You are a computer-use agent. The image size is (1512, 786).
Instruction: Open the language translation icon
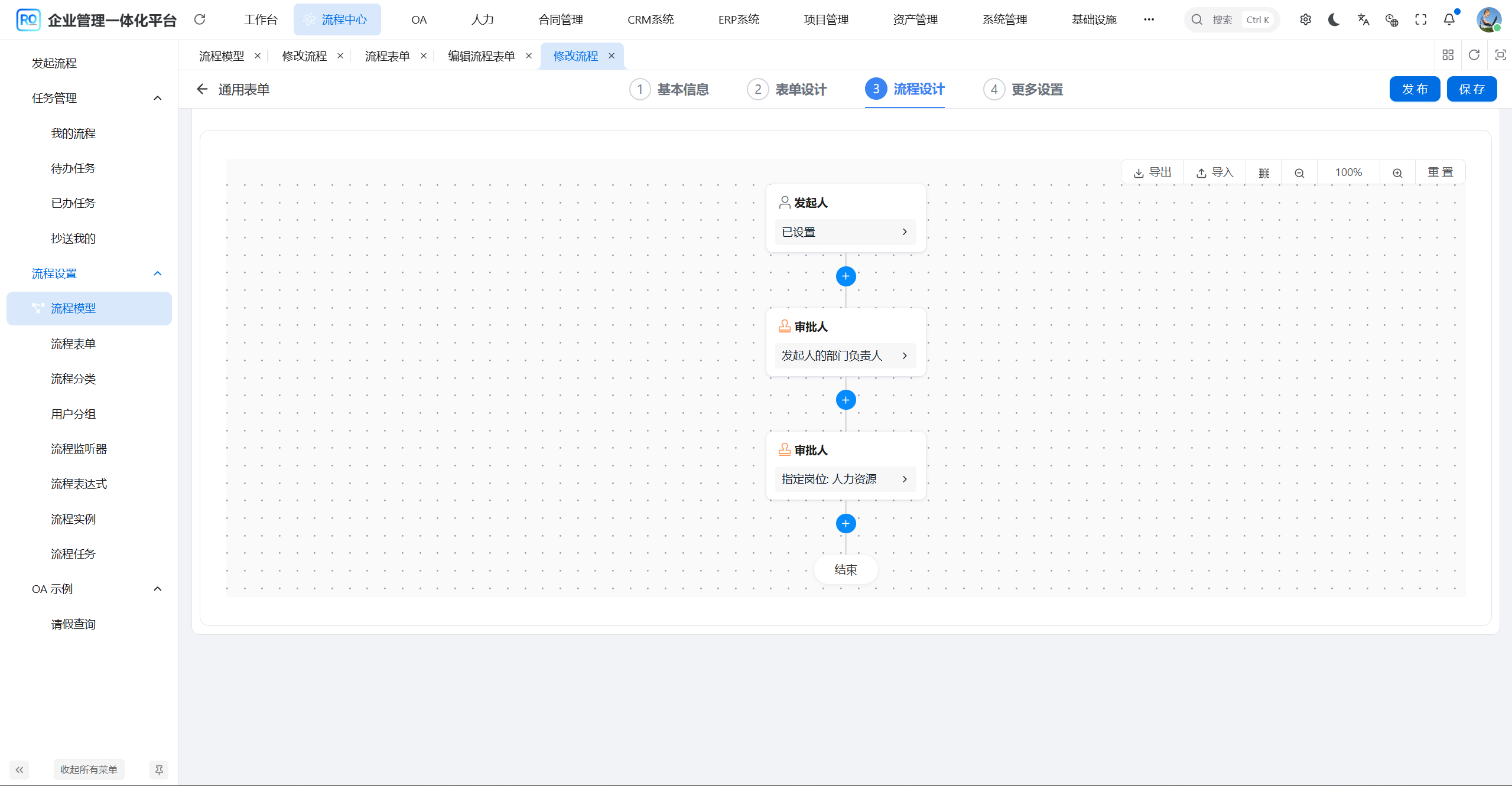click(1363, 19)
